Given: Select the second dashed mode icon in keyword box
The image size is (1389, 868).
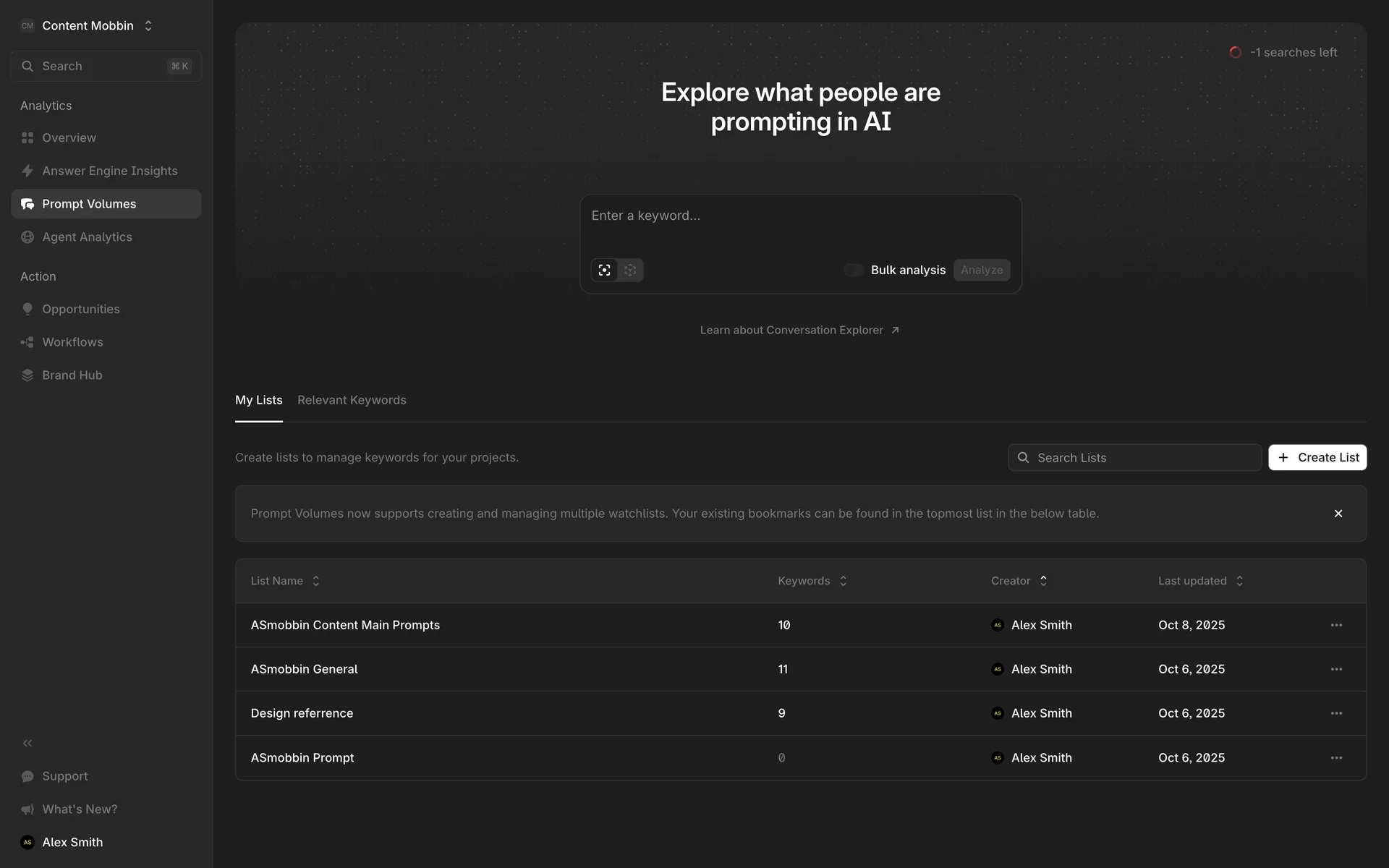Looking at the screenshot, I should 630,270.
